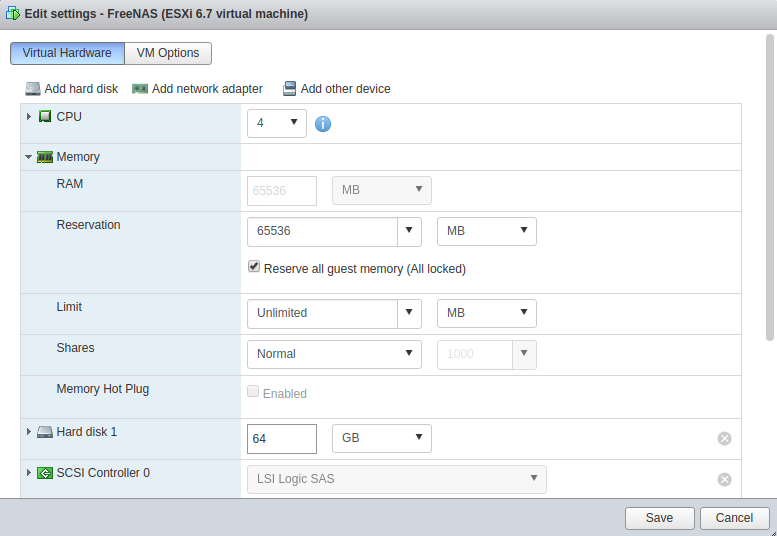Switch to the Virtual Hardware tab
Viewport: 777px width, 536px height.
click(x=67, y=53)
